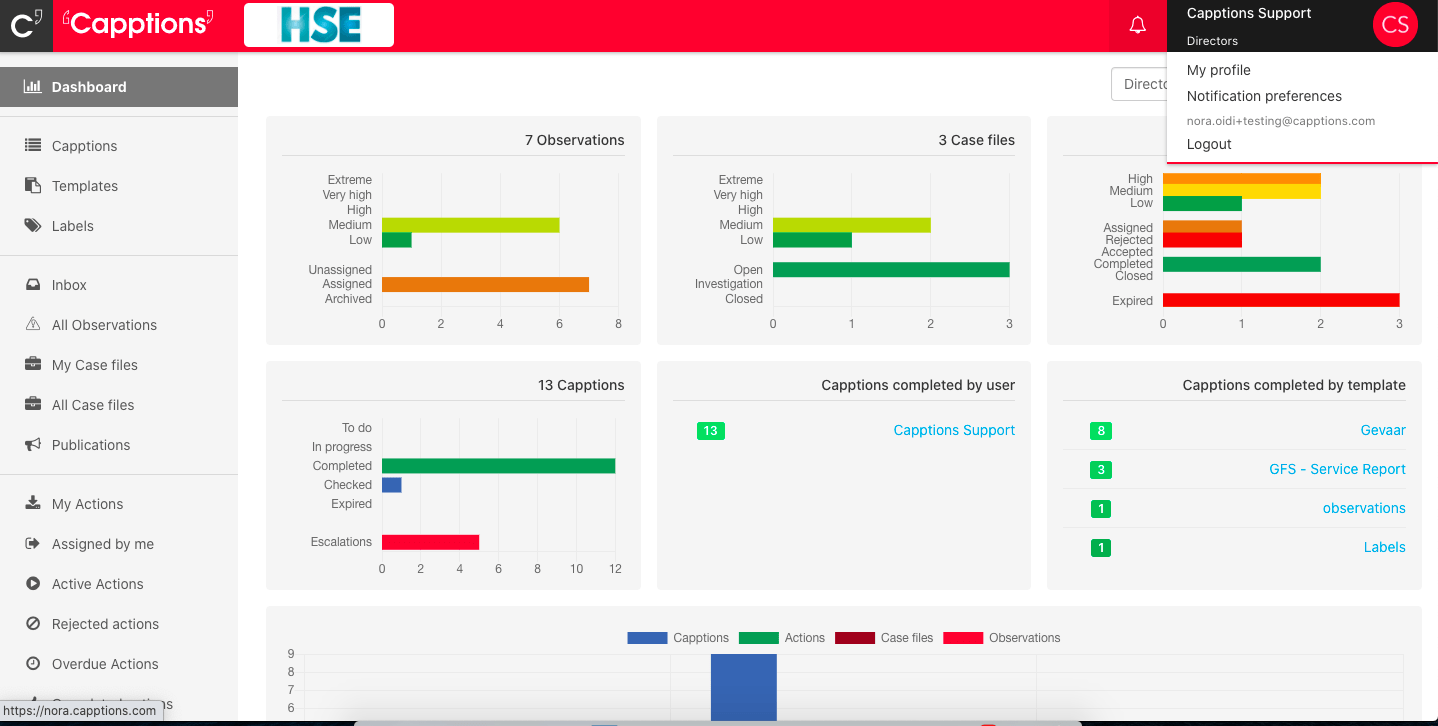Open the observations template link

pos(1364,508)
